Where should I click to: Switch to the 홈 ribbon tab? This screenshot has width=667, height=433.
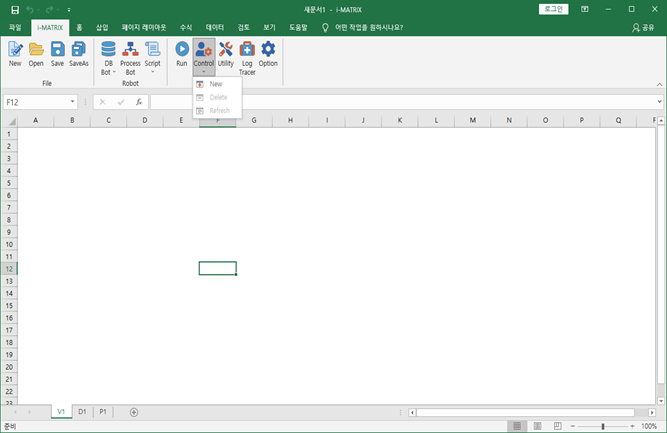(x=79, y=27)
